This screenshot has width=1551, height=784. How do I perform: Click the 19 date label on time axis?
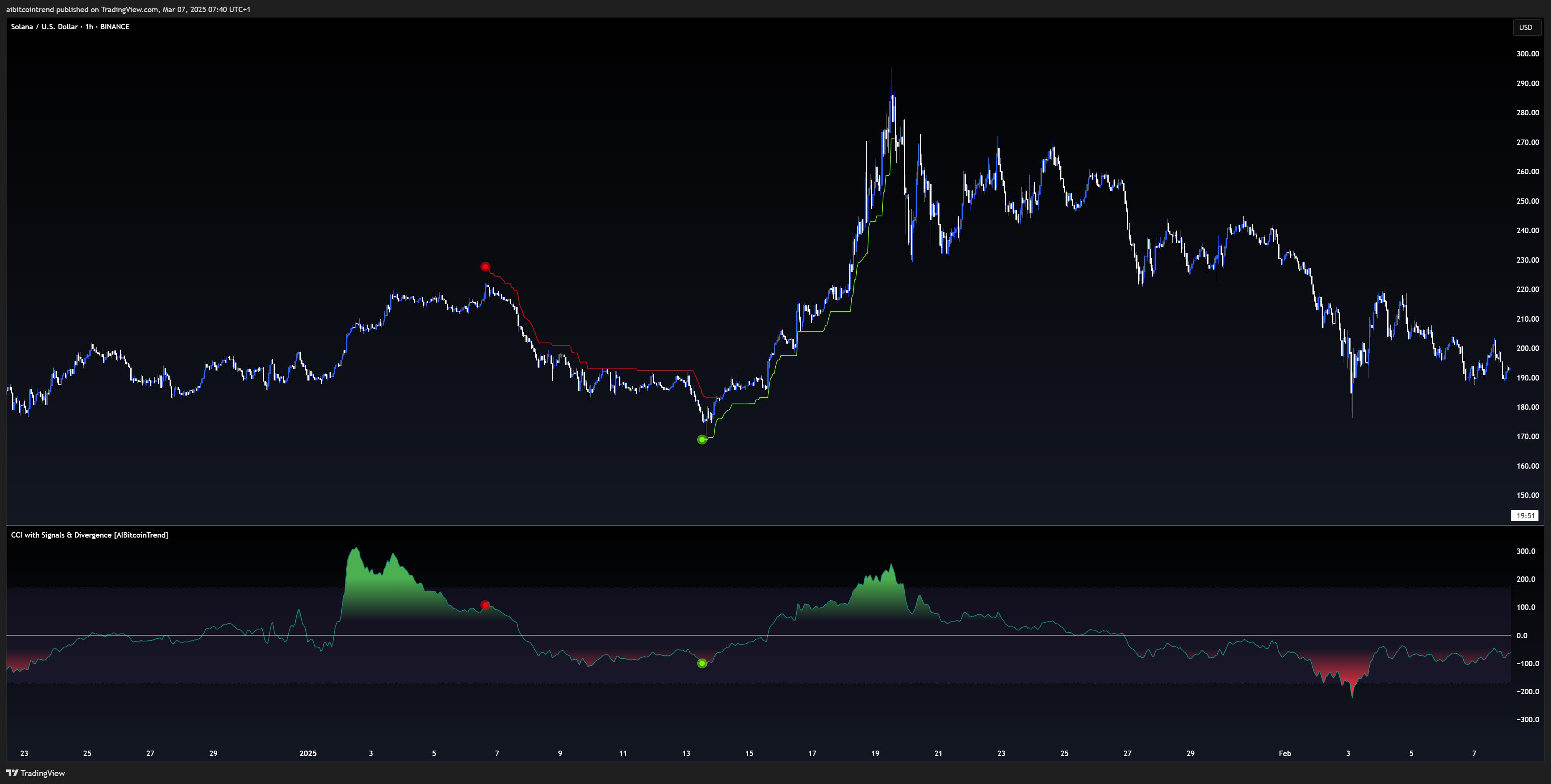[875, 753]
